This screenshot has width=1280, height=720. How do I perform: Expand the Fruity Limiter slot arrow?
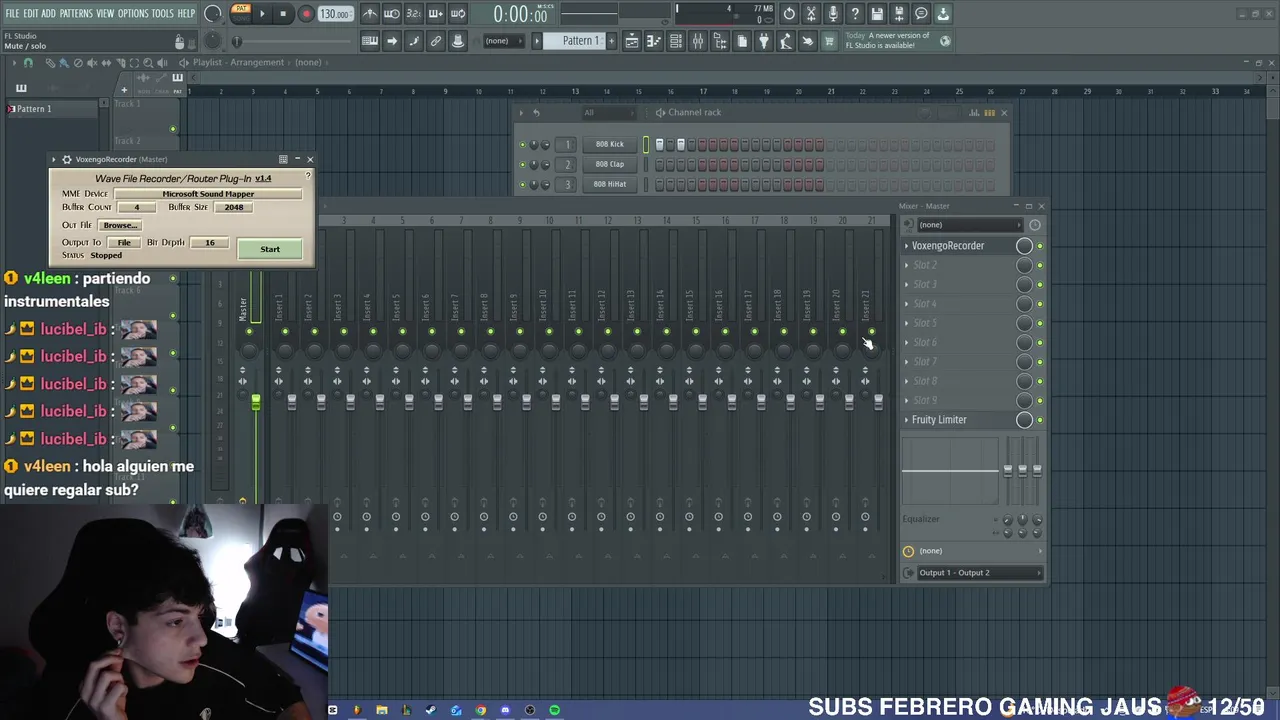907,420
